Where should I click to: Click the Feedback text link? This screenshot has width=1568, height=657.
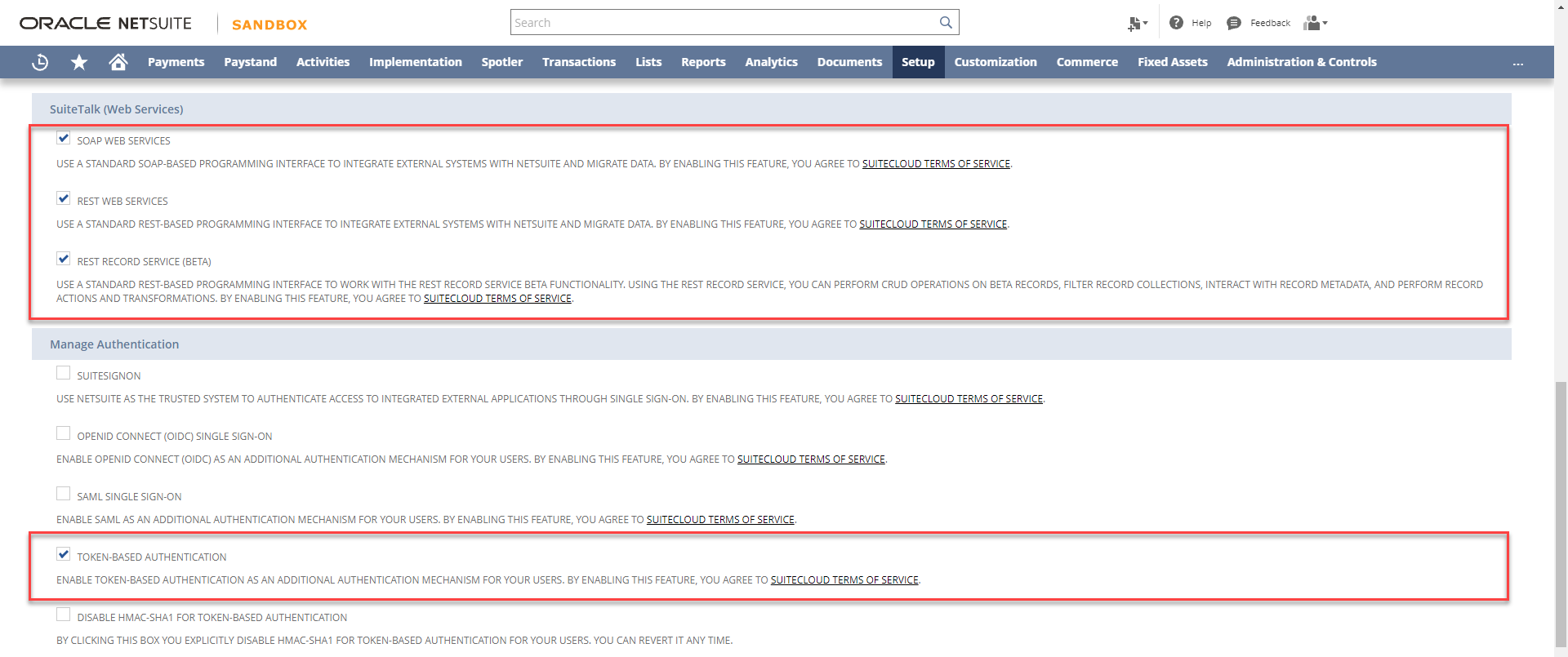tap(1270, 23)
